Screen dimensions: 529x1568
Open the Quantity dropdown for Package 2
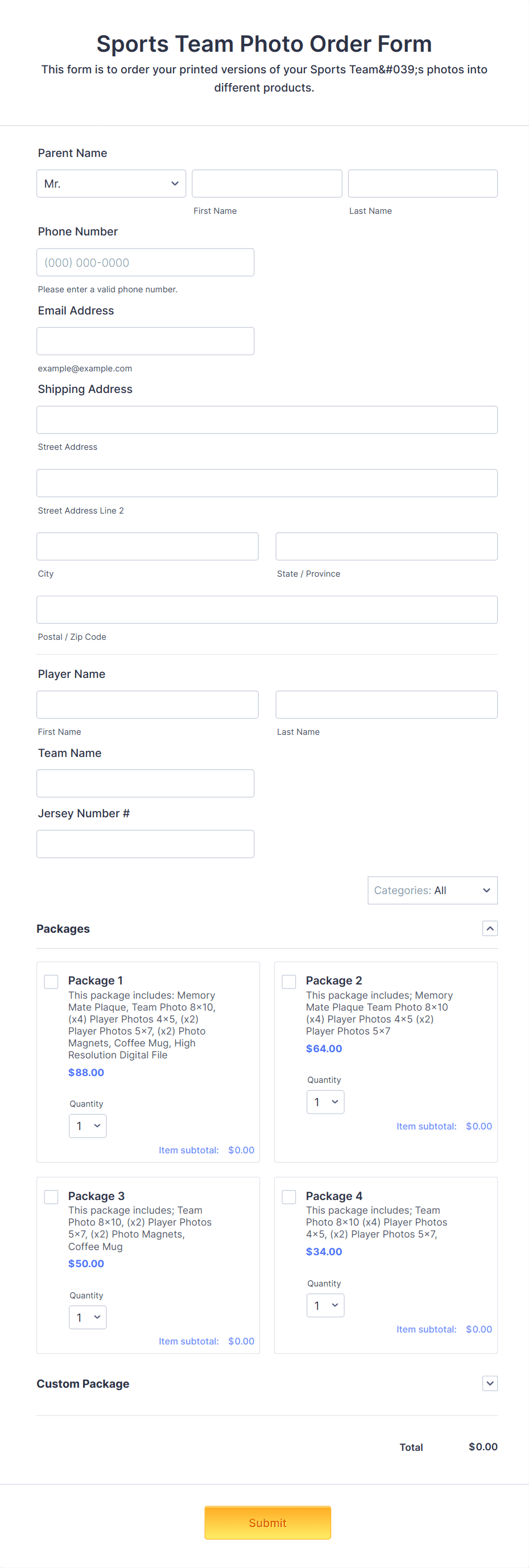pyautogui.click(x=325, y=1102)
